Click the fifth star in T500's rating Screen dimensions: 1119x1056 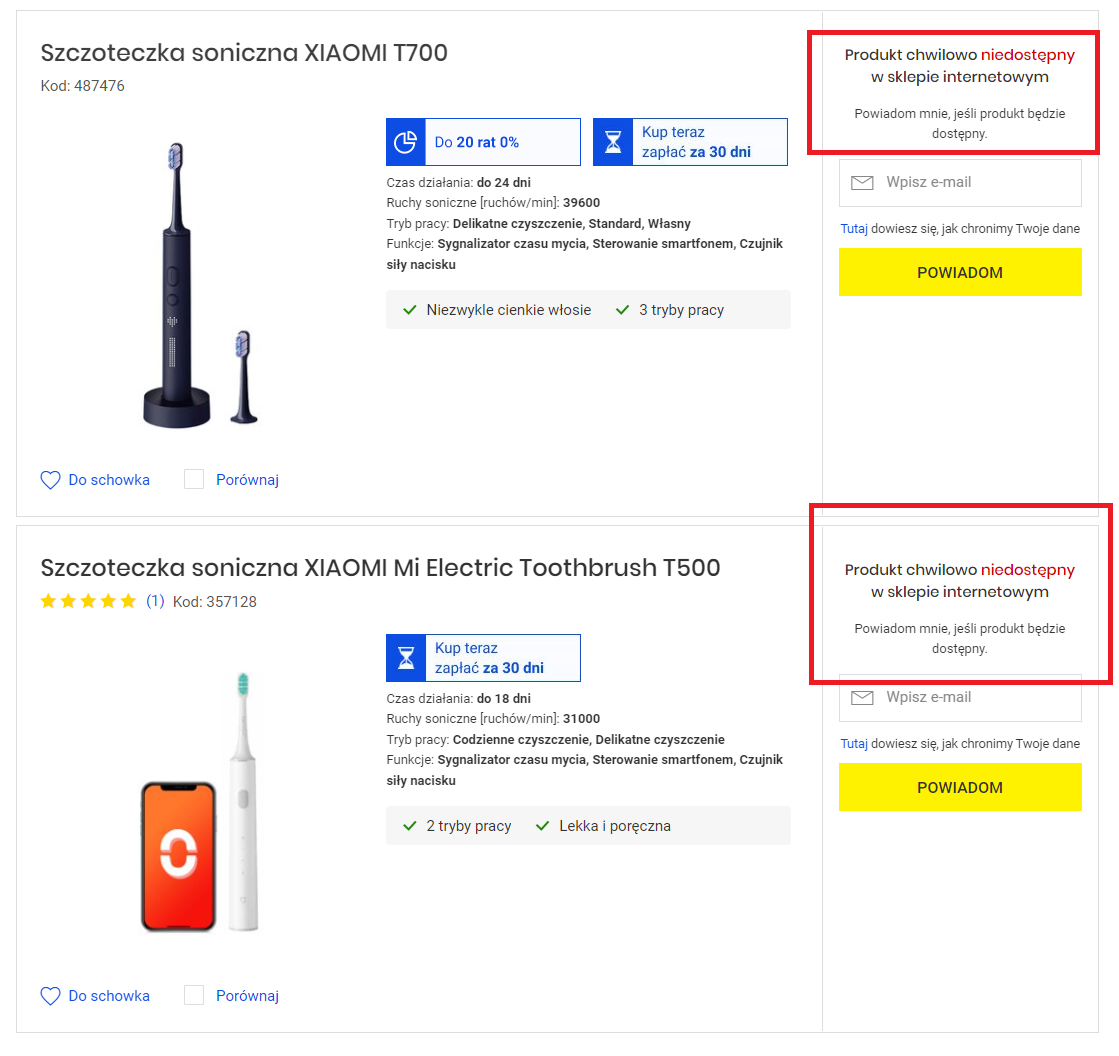coord(127,601)
